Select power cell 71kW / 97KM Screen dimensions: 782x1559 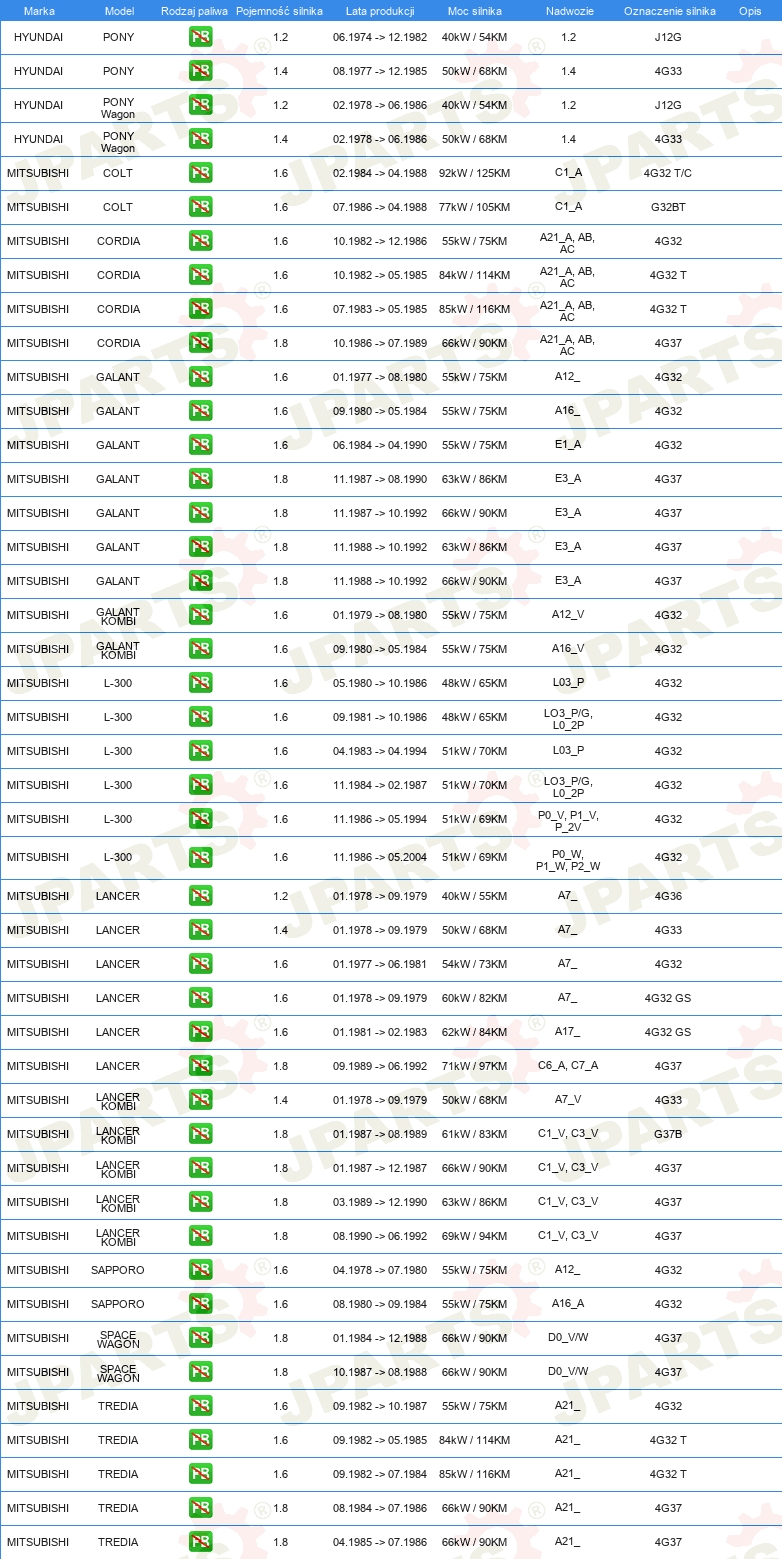point(475,1066)
